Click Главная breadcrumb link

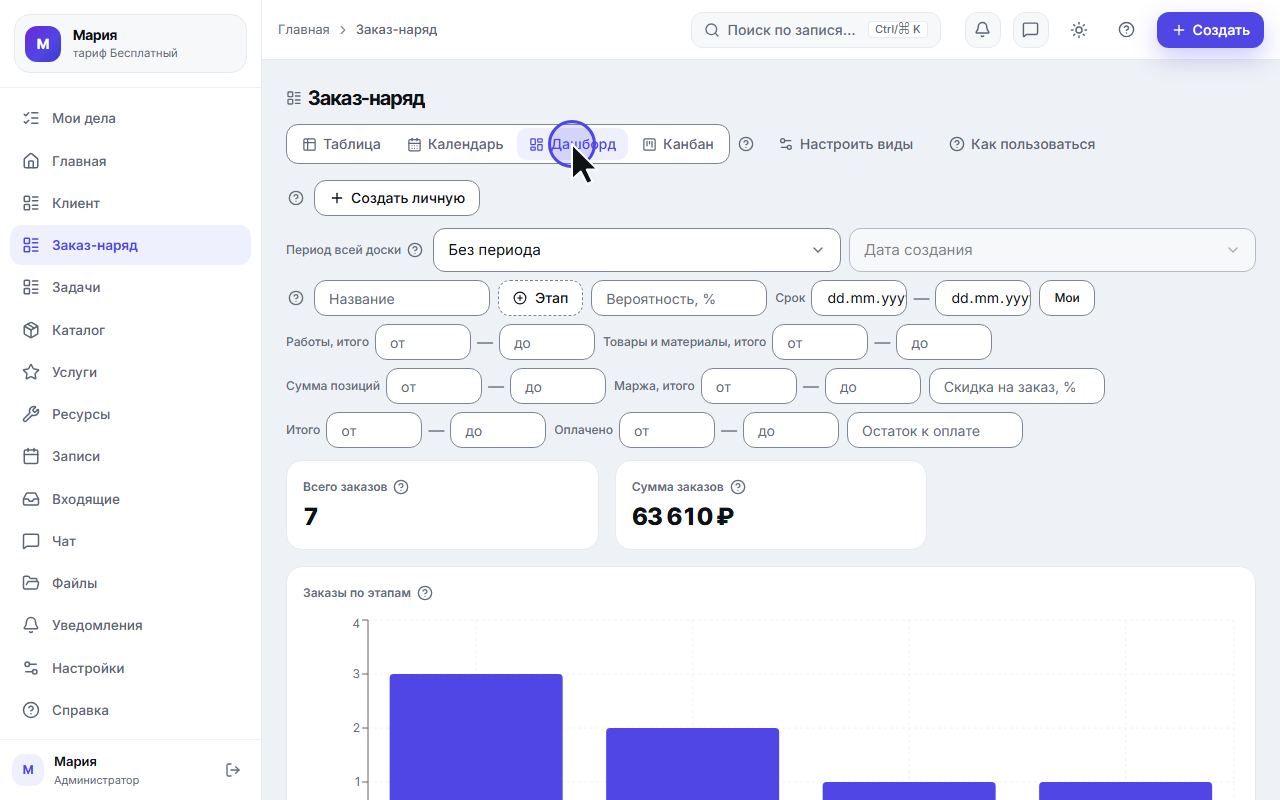coord(304,30)
